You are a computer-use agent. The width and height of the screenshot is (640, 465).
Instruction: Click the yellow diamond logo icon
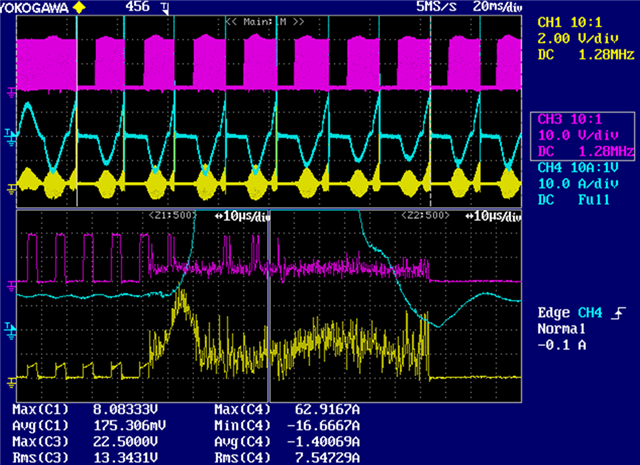tap(78, 8)
